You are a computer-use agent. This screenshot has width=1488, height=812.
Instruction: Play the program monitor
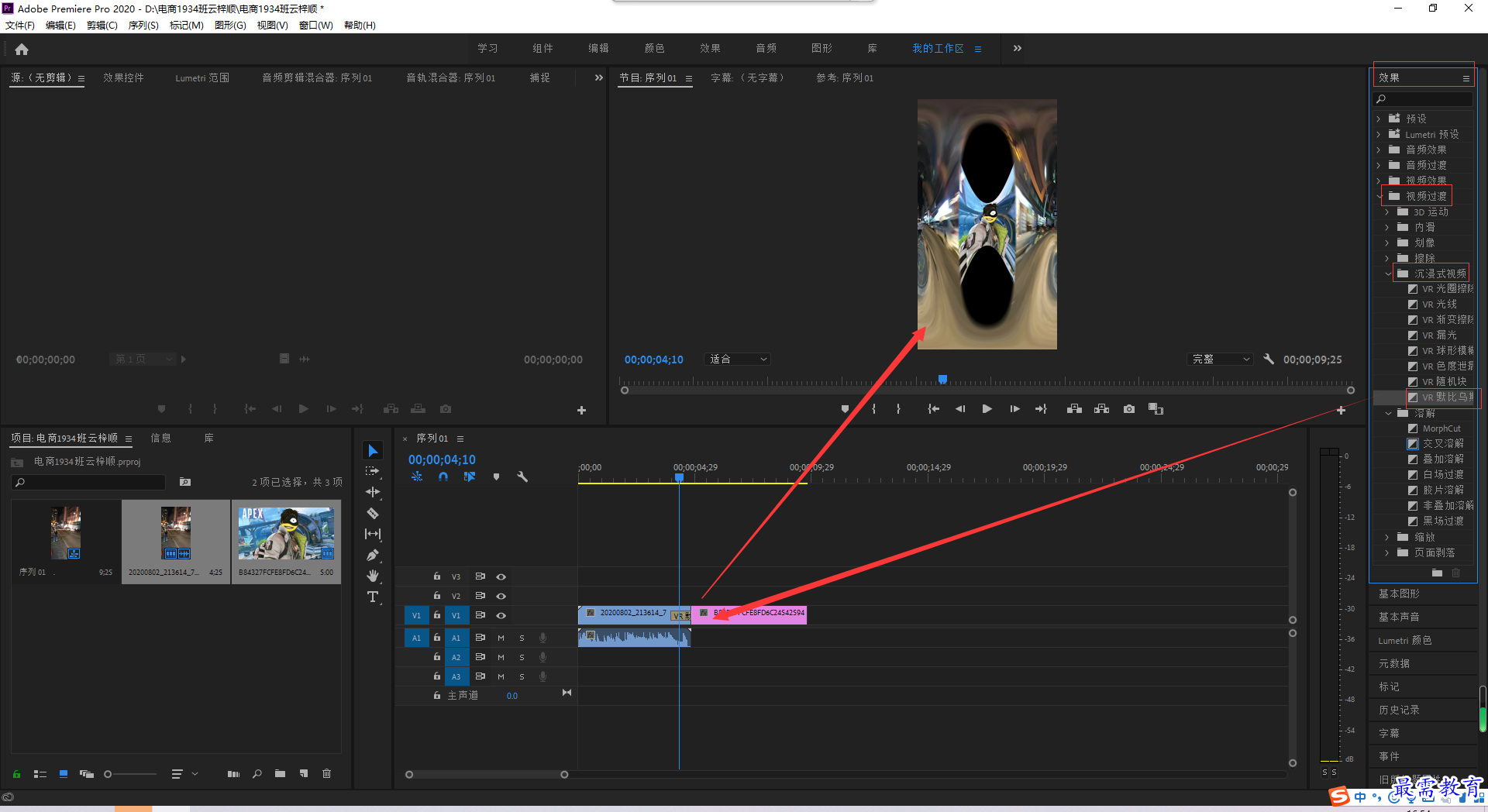pyautogui.click(x=987, y=409)
